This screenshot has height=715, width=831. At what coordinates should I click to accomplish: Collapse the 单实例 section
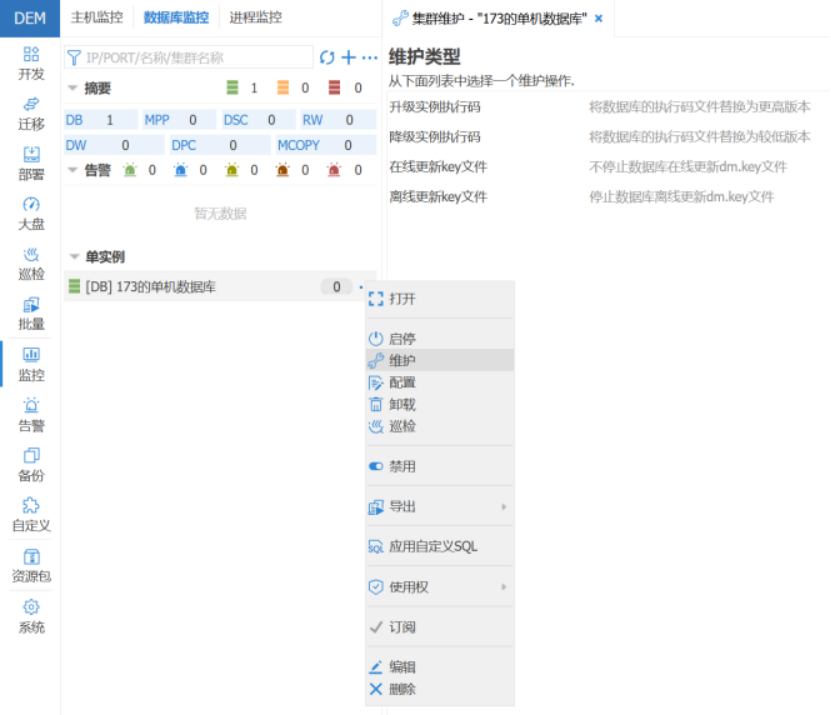point(74,257)
